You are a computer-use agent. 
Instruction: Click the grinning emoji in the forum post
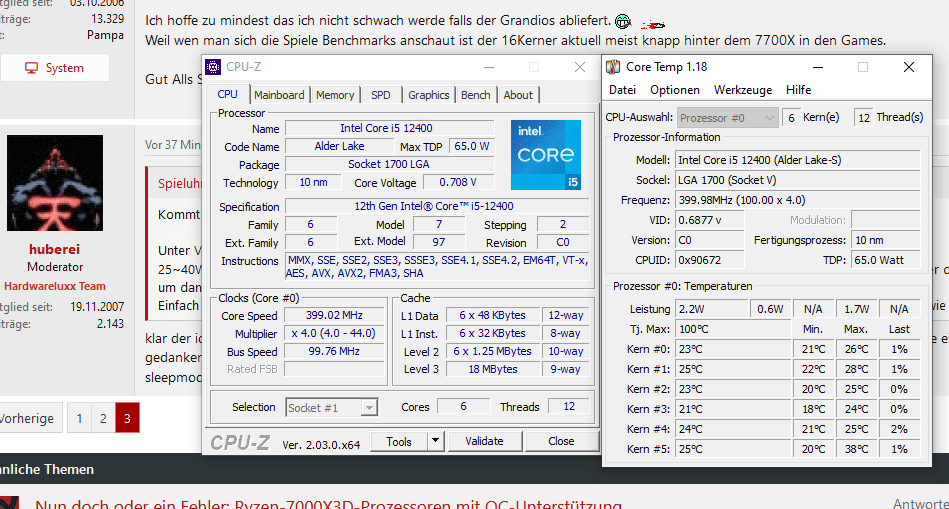pos(623,22)
